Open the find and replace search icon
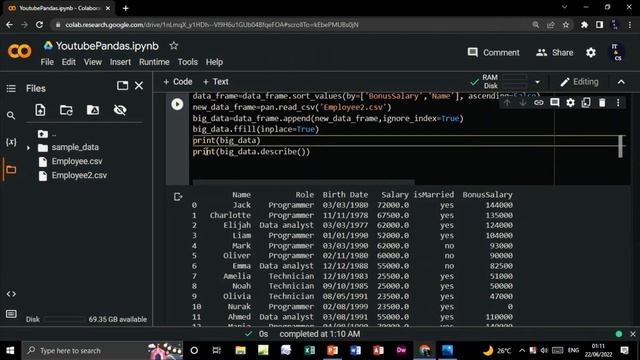The height and width of the screenshot is (360, 640). 11,116
